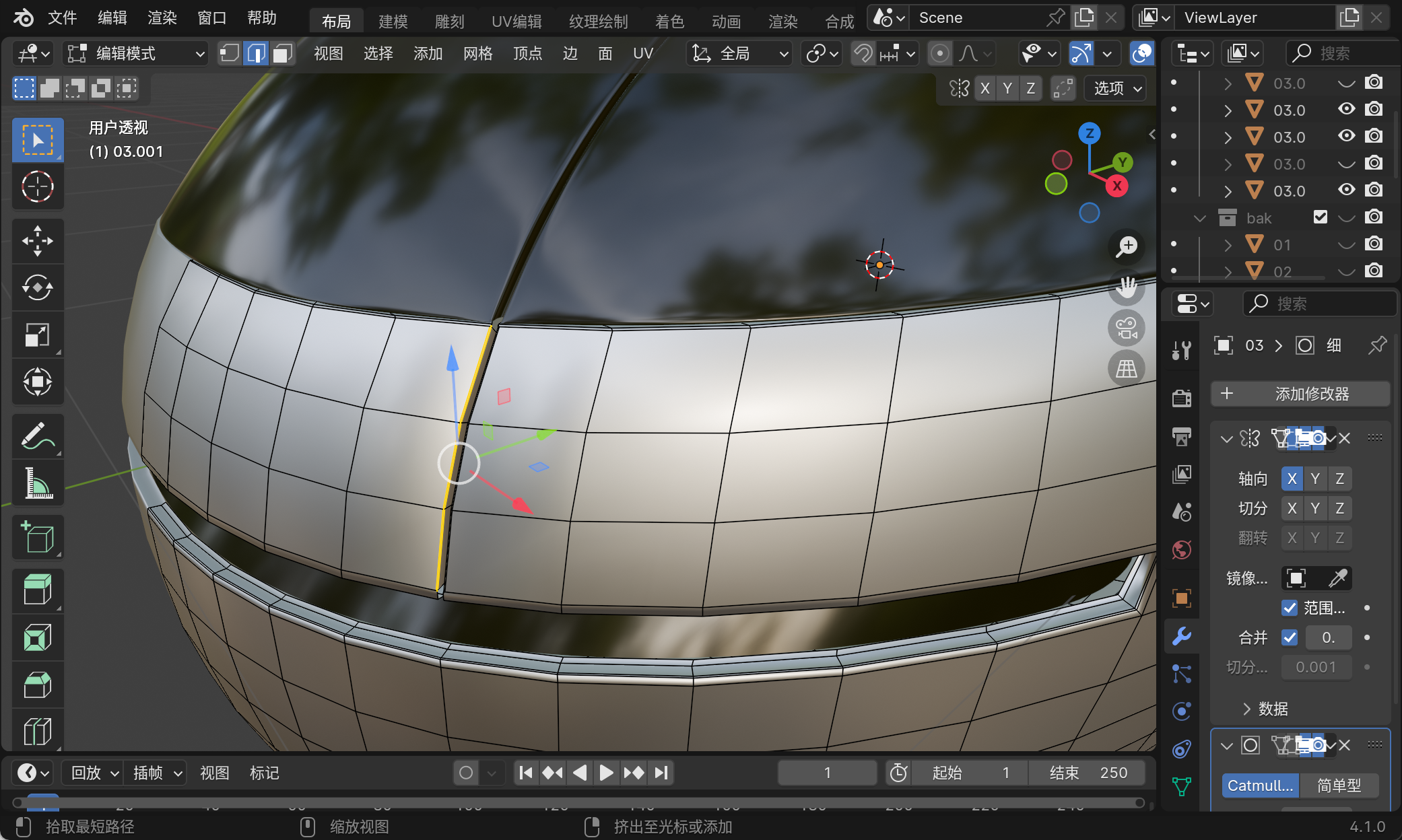The image size is (1402, 840).
Task: Select the Bevel tool
Action: click(x=38, y=685)
